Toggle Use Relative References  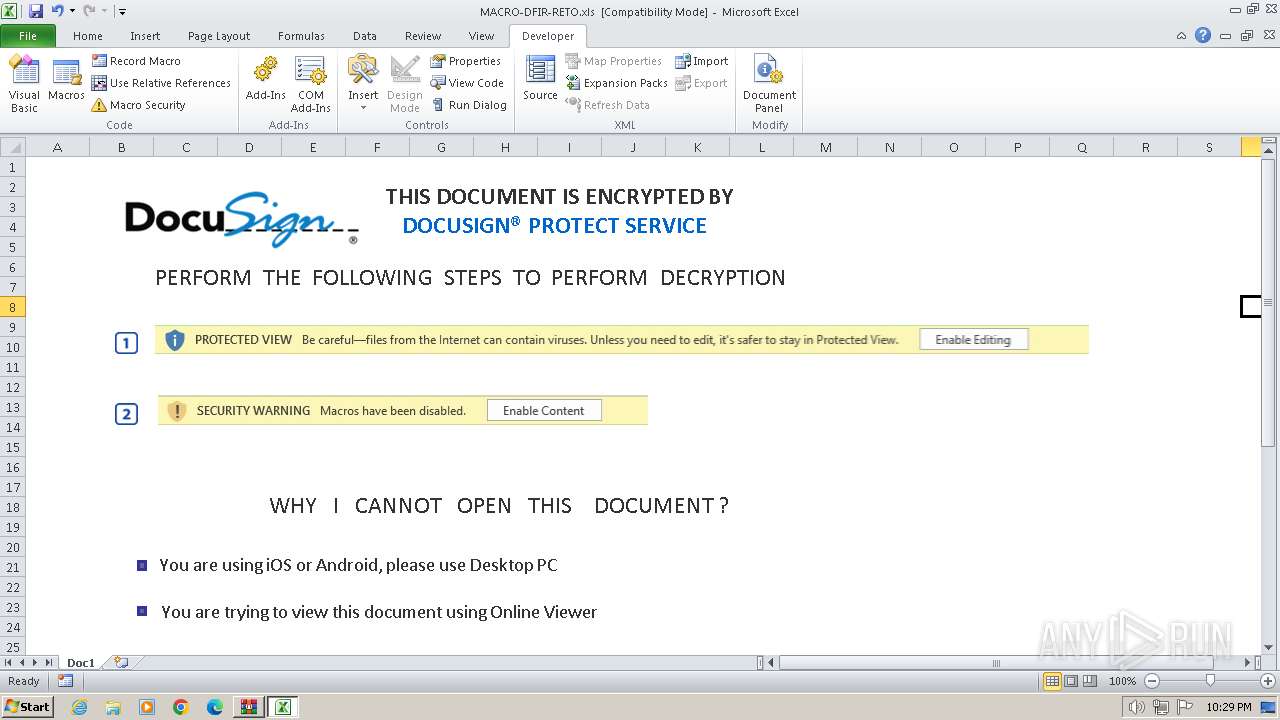pyautogui.click(x=161, y=83)
